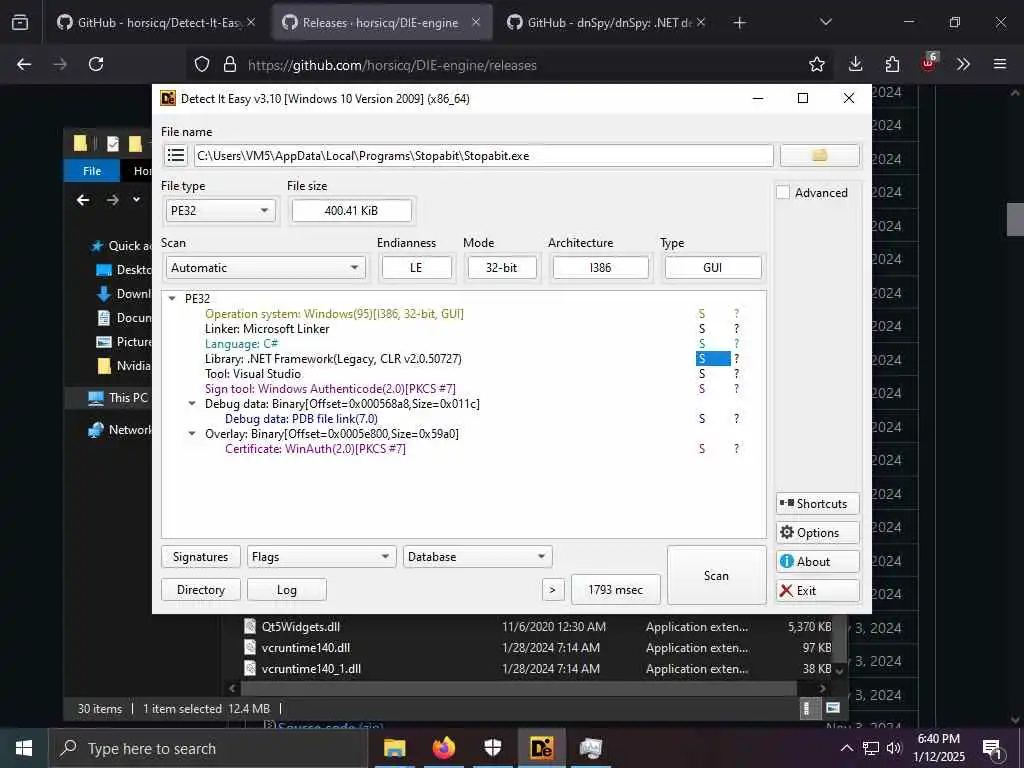The height and width of the screenshot is (768, 1024).
Task: Browse for a file with the folder button
Action: point(820,155)
